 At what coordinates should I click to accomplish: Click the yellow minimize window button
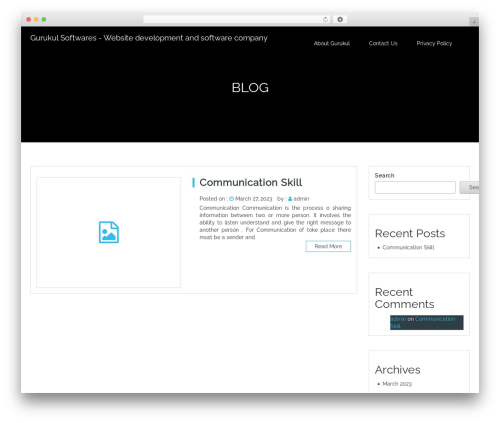point(36,19)
